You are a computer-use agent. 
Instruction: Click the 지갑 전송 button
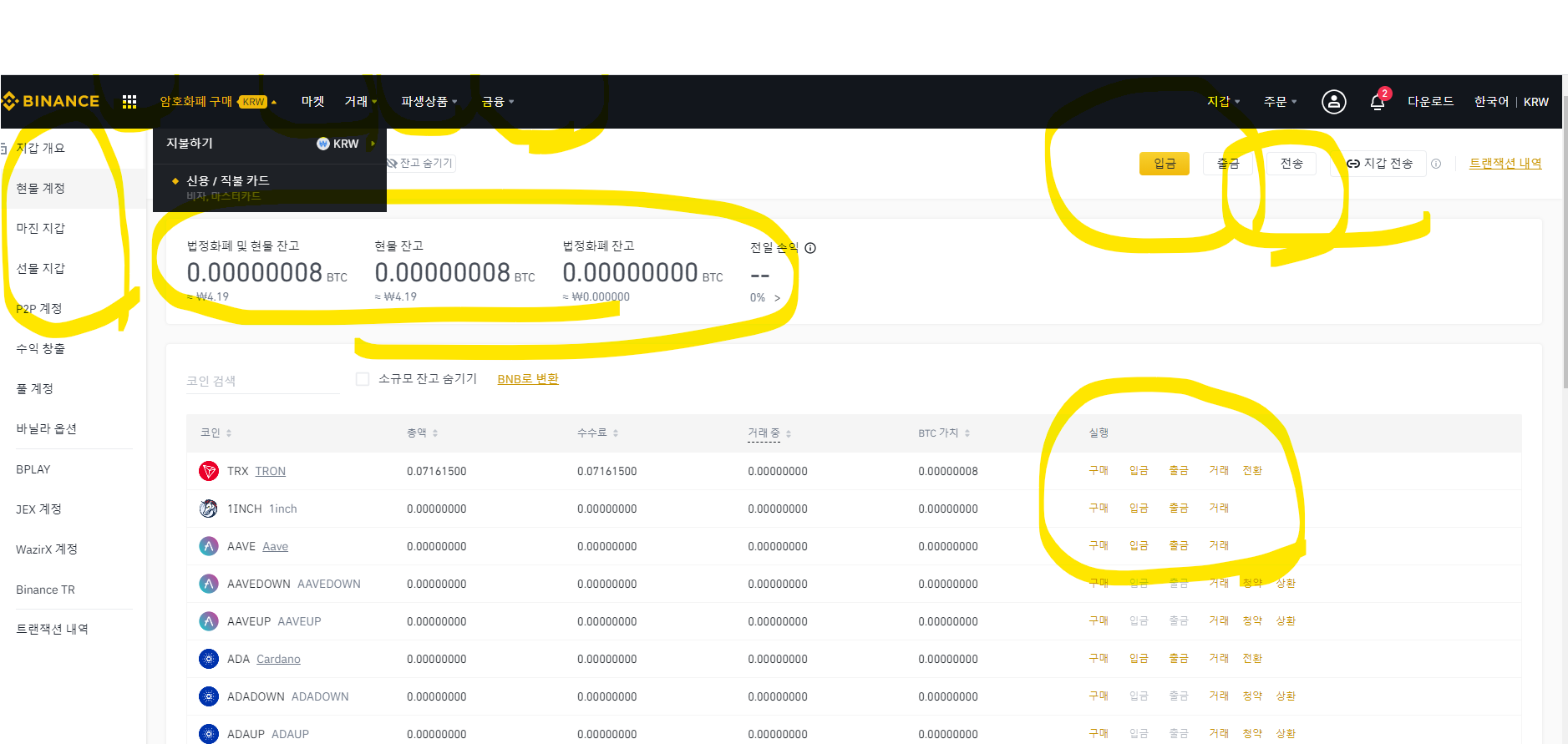coord(1378,164)
